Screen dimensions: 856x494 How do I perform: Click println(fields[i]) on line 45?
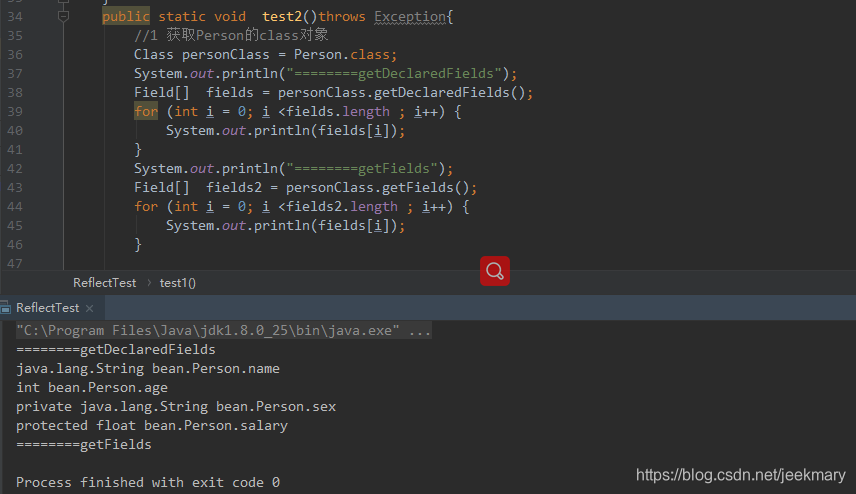pos(325,225)
